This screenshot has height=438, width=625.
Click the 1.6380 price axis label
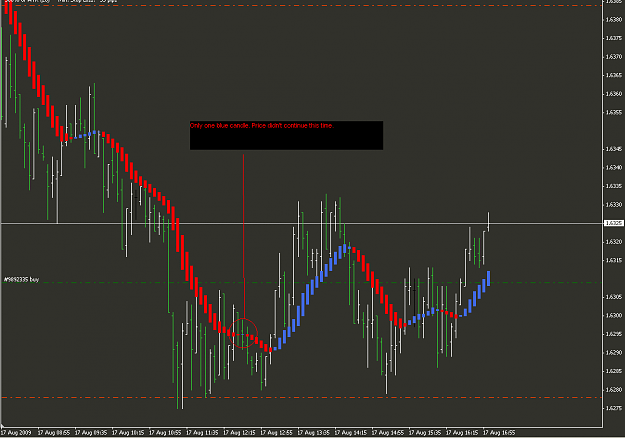pos(614,20)
